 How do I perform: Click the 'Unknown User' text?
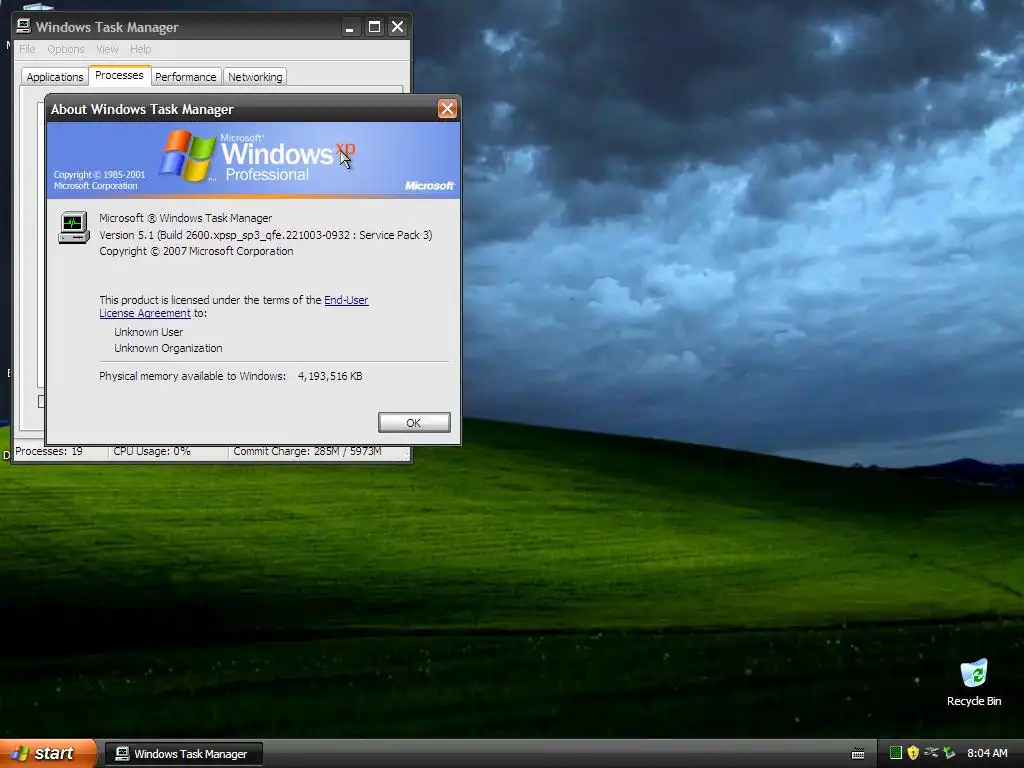[148, 332]
